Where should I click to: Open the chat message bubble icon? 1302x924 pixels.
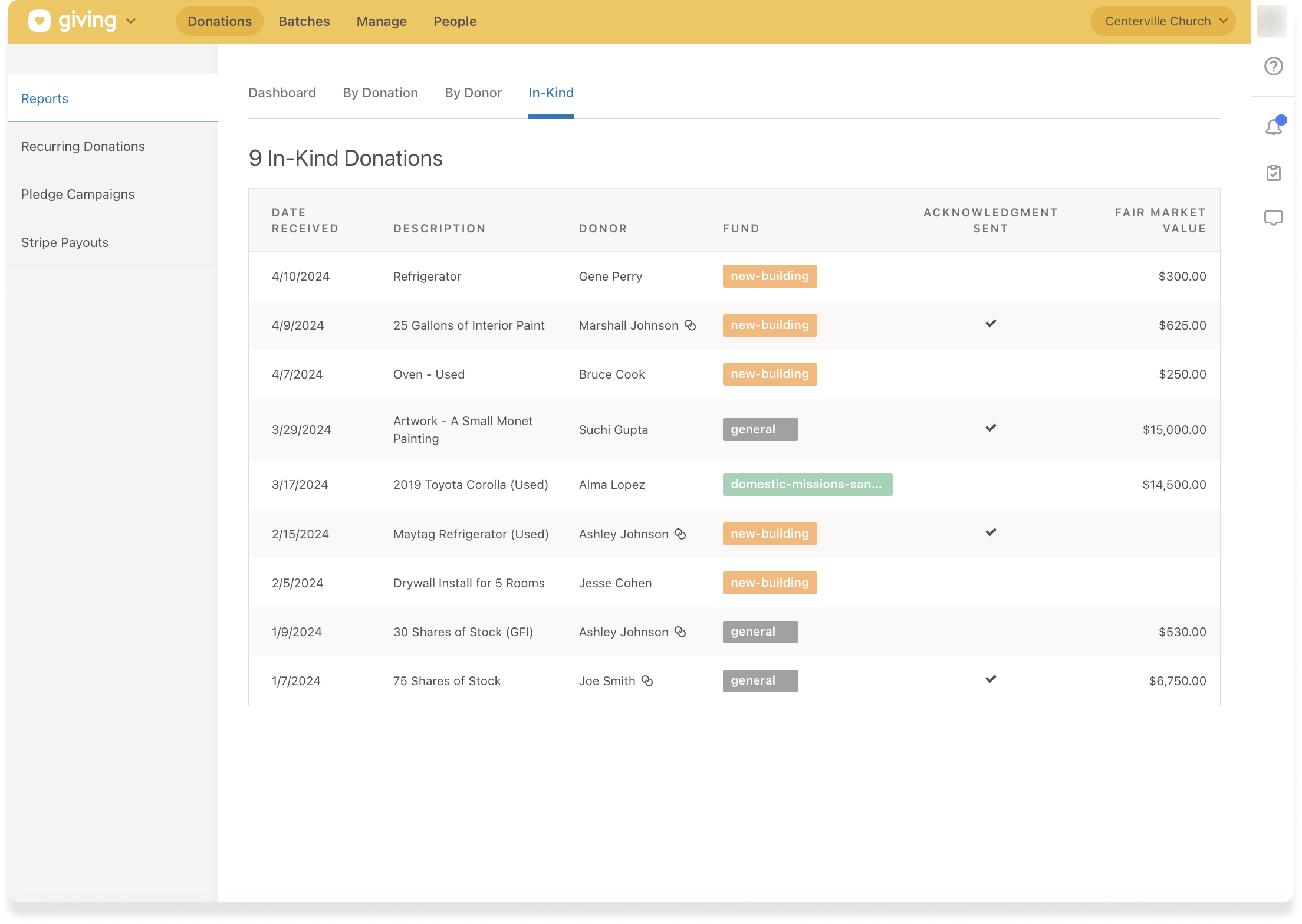1273,218
